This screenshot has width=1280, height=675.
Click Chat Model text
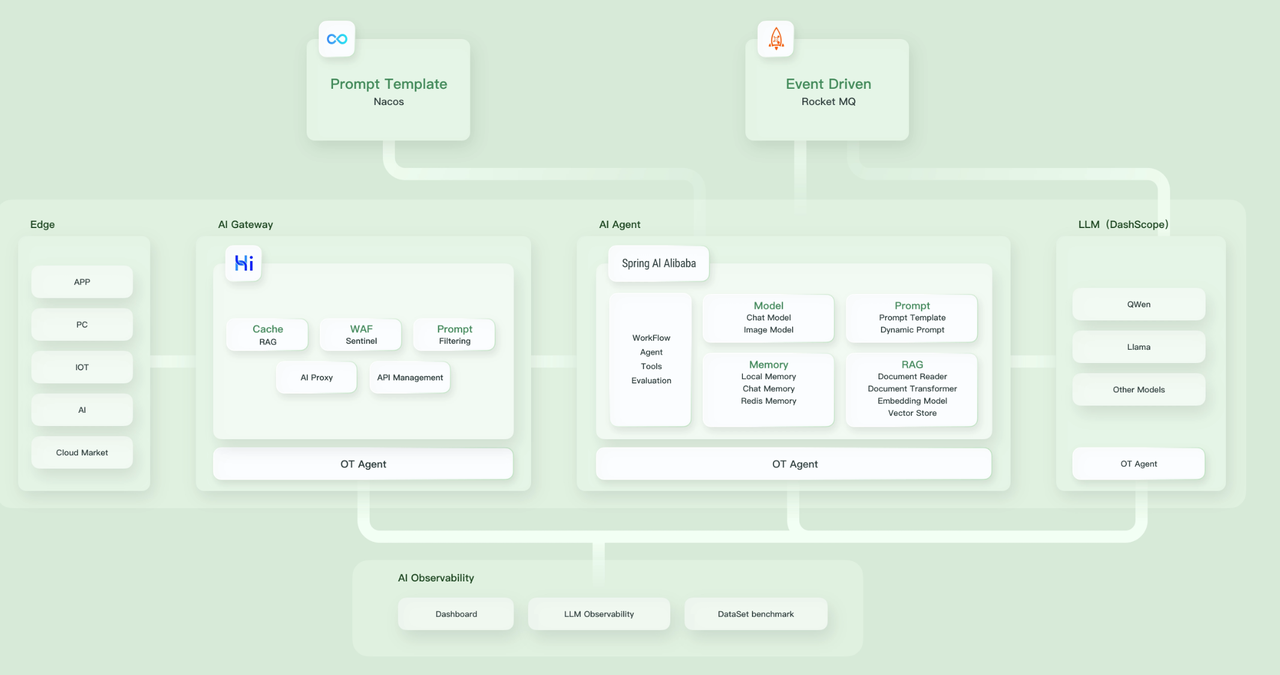768,318
